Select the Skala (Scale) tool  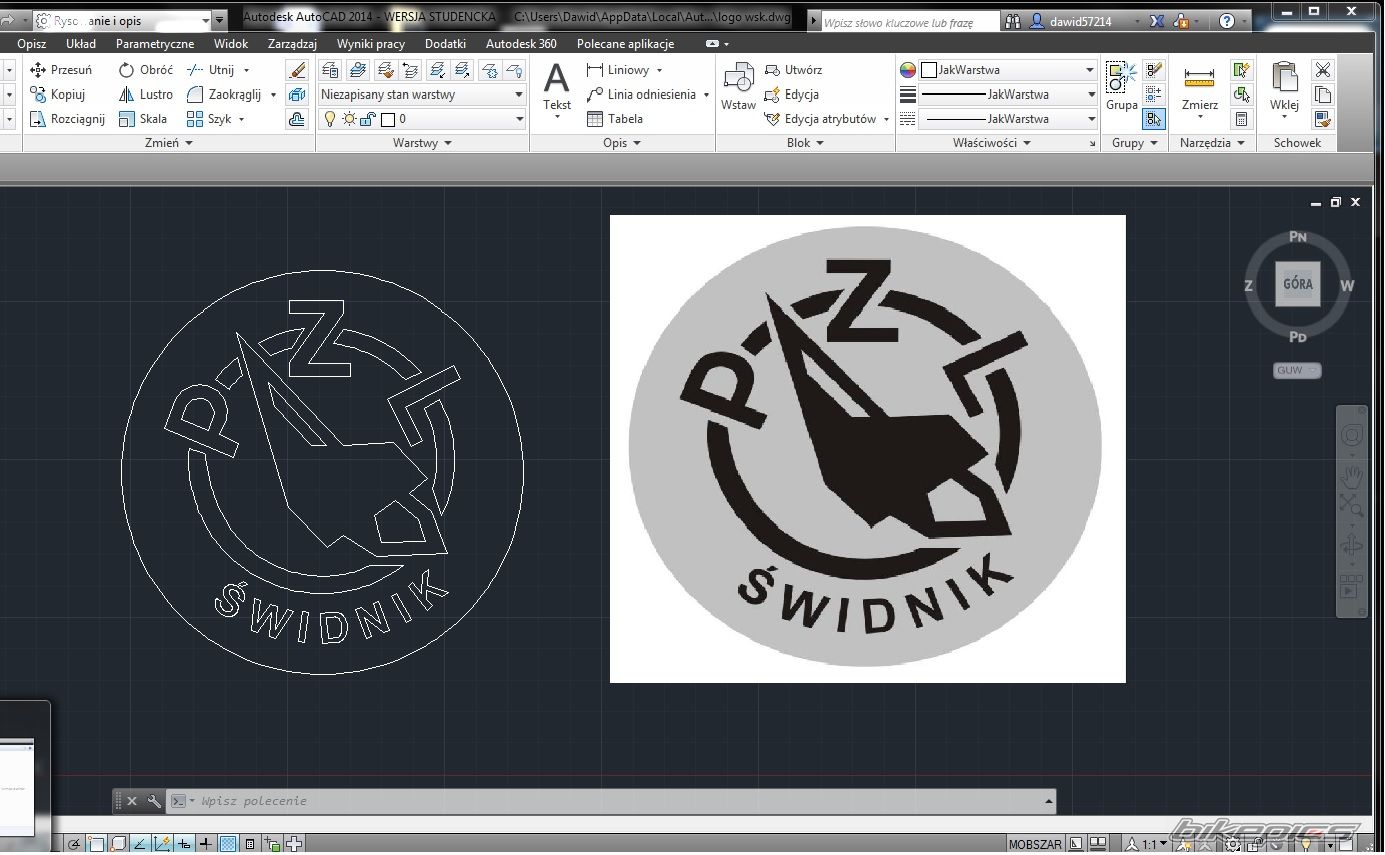(x=142, y=118)
